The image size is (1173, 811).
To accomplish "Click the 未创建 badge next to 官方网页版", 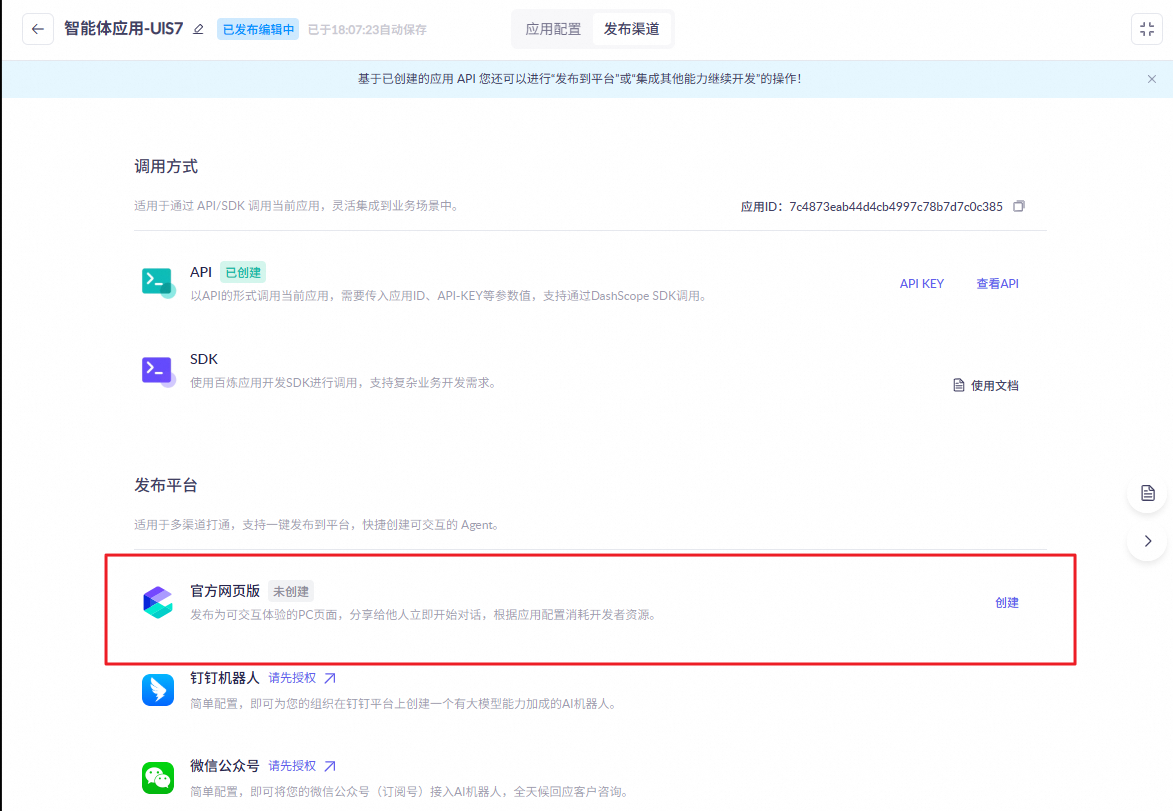I will (x=291, y=591).
